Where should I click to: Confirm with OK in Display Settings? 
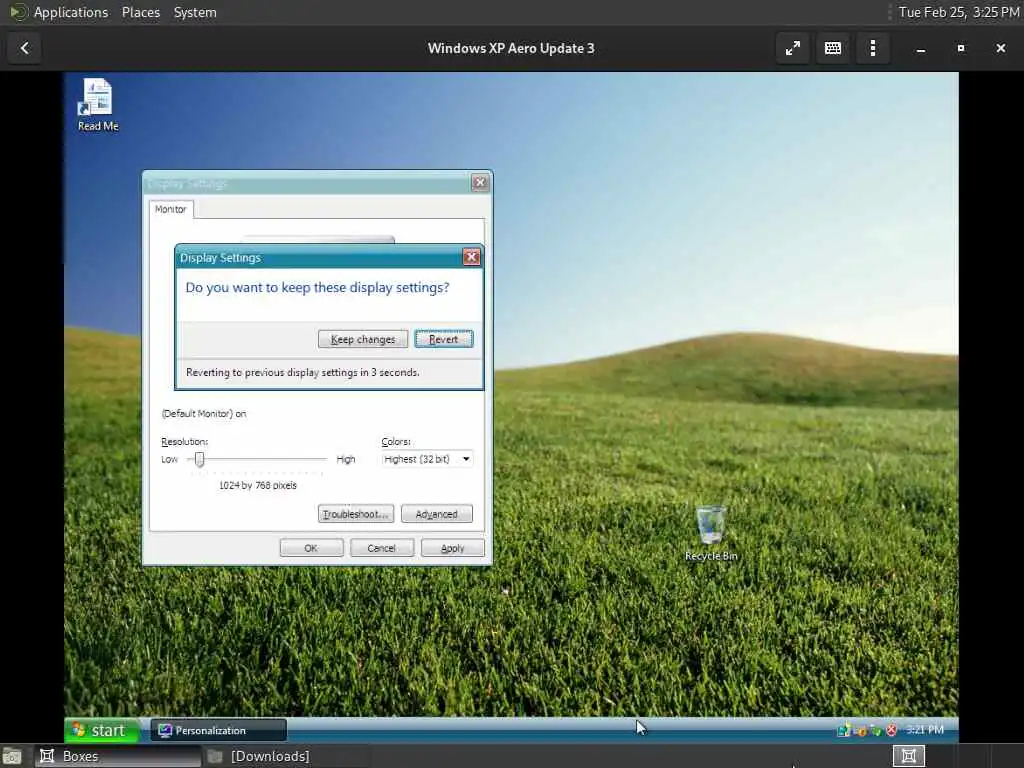[x=311, y=548]
